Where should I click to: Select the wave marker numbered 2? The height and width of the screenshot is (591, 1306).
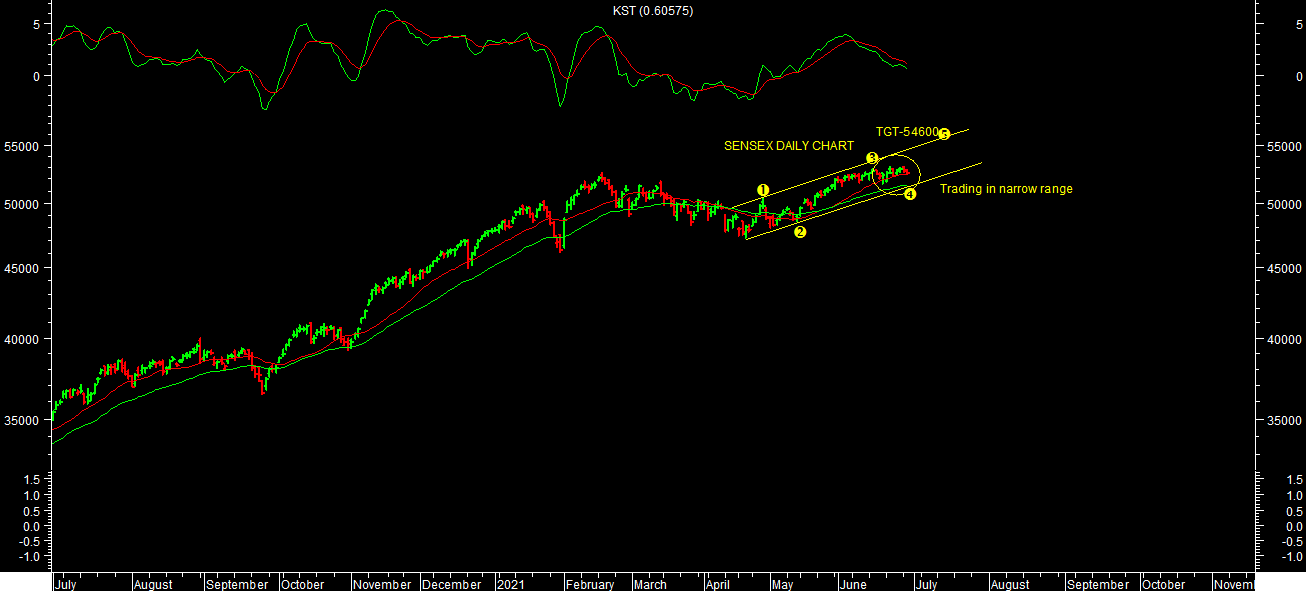[x=800, y=232]
